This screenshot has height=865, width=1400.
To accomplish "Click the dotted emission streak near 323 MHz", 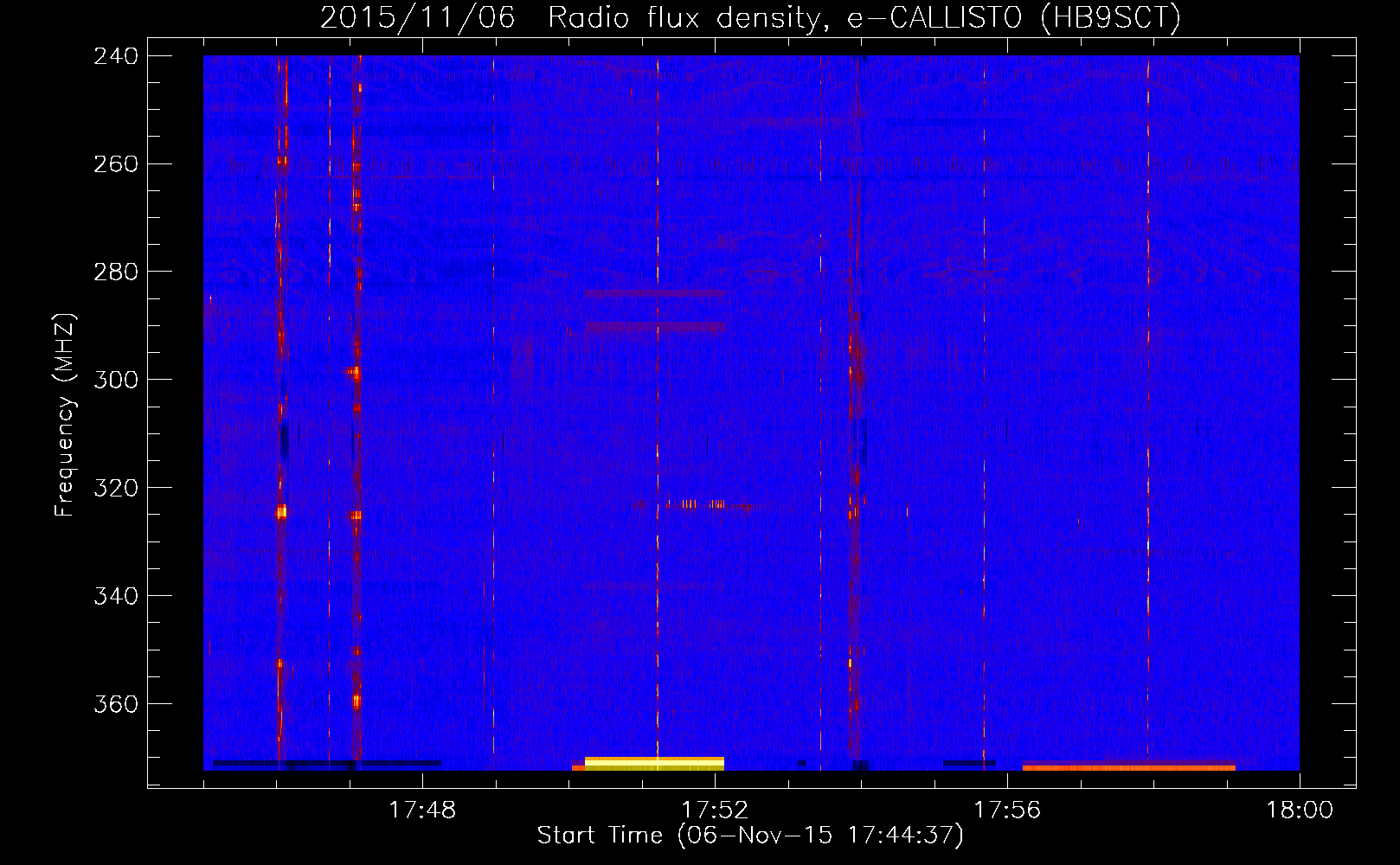I will pyautogui.click(x=696, y=503).
